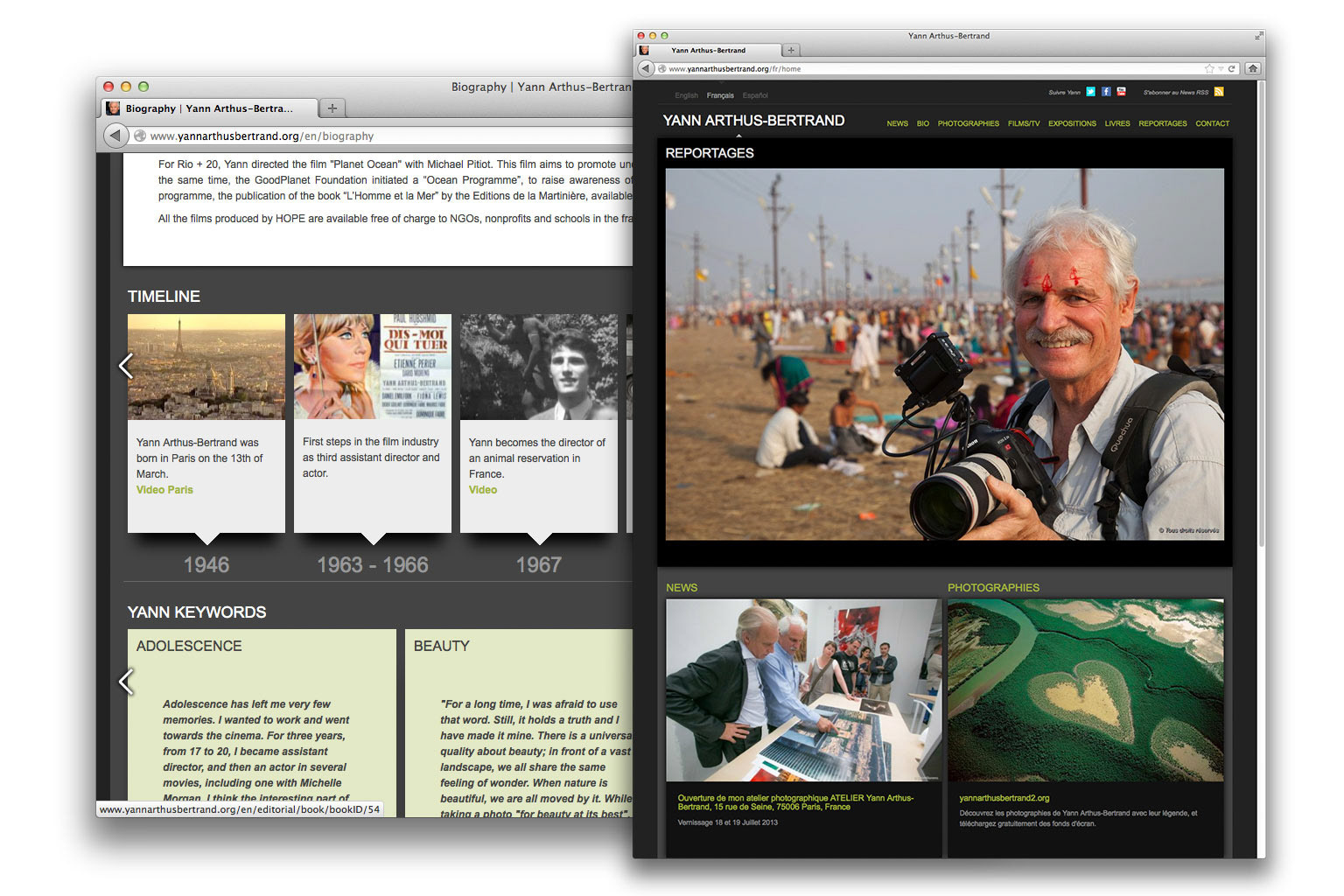Select the 1946 timeline year marker
The image size is (1344, 896).
point(206,565)
